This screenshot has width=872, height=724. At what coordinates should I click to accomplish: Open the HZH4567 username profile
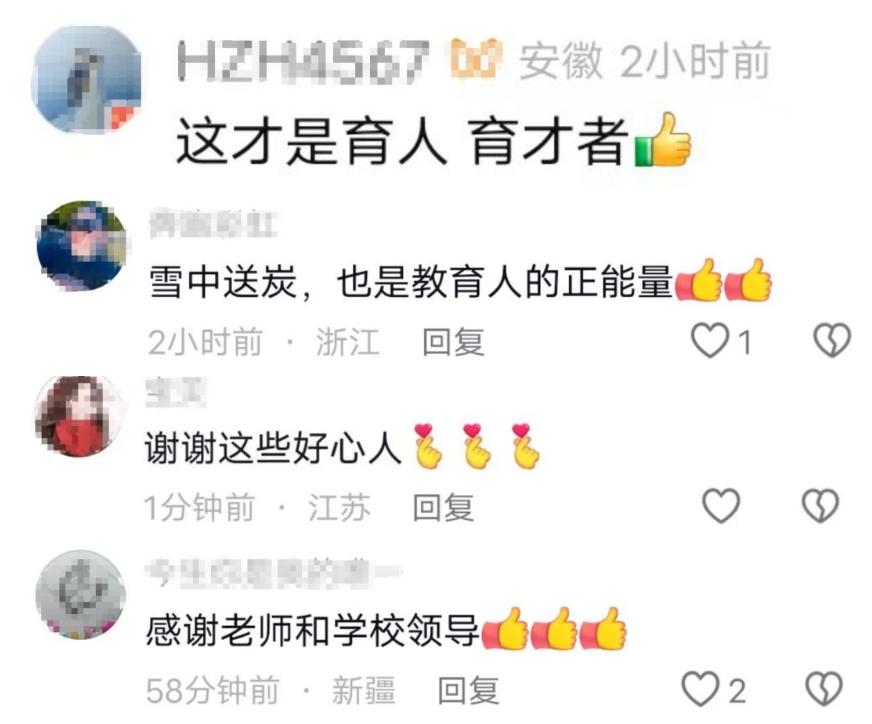click(x=303, y=61)
